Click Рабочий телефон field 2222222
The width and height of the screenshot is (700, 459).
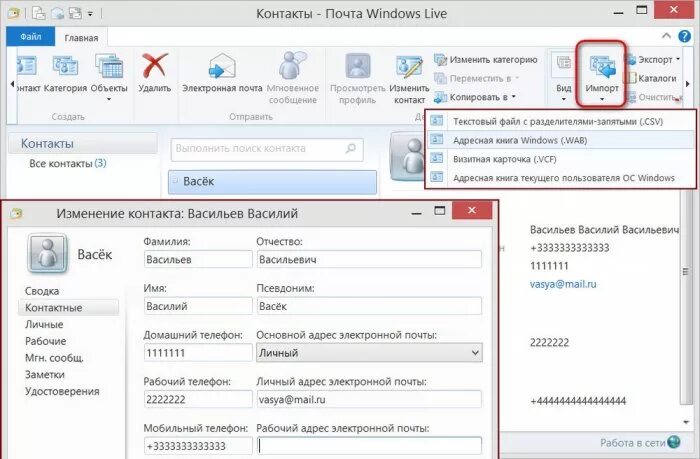(198, 399)
